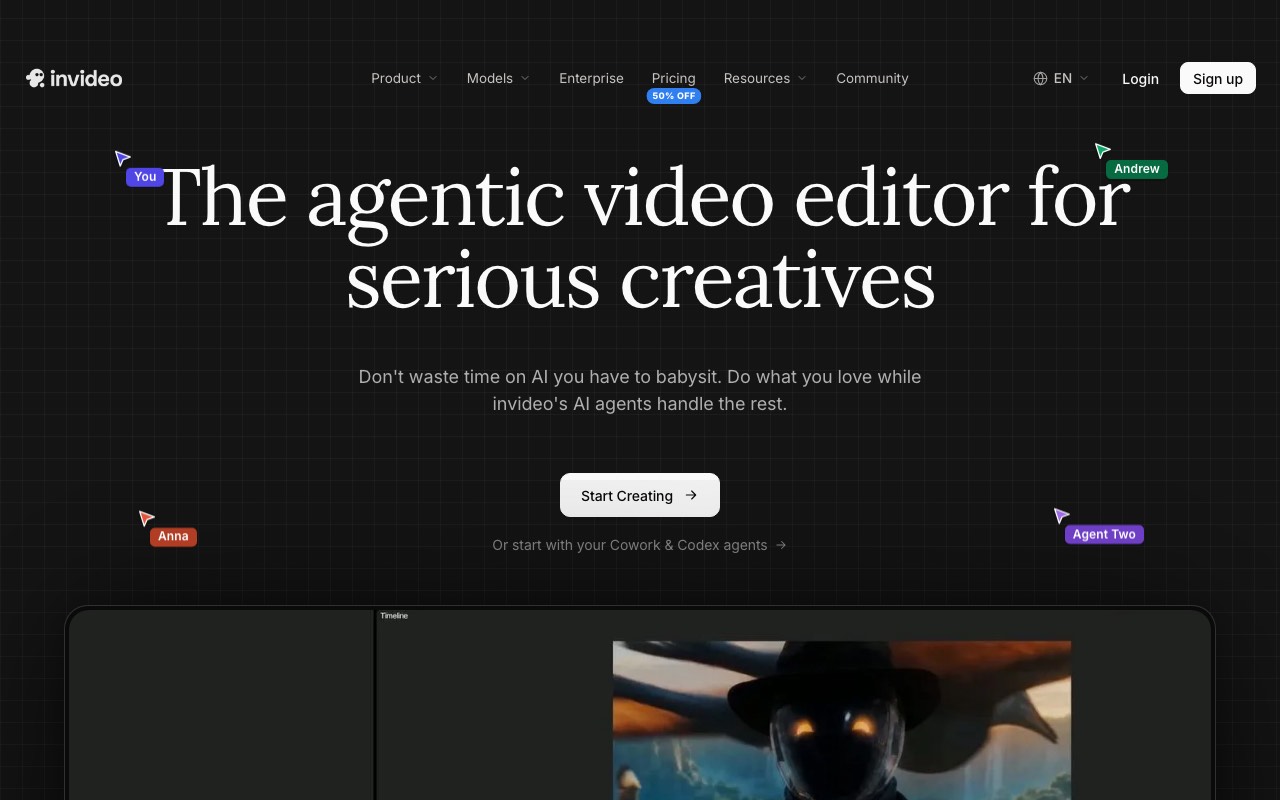Click the globe language icon
This screenshot has width=1280, height=800.
coord(1040,78)
